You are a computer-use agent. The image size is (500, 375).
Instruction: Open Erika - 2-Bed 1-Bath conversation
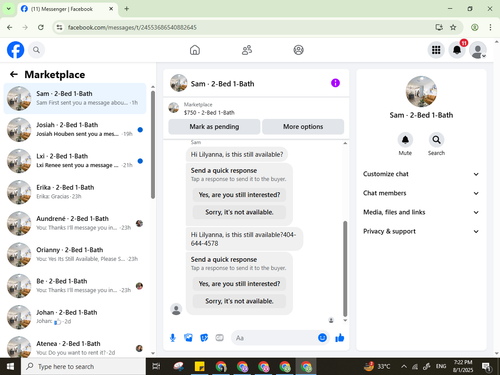[75, 192]
